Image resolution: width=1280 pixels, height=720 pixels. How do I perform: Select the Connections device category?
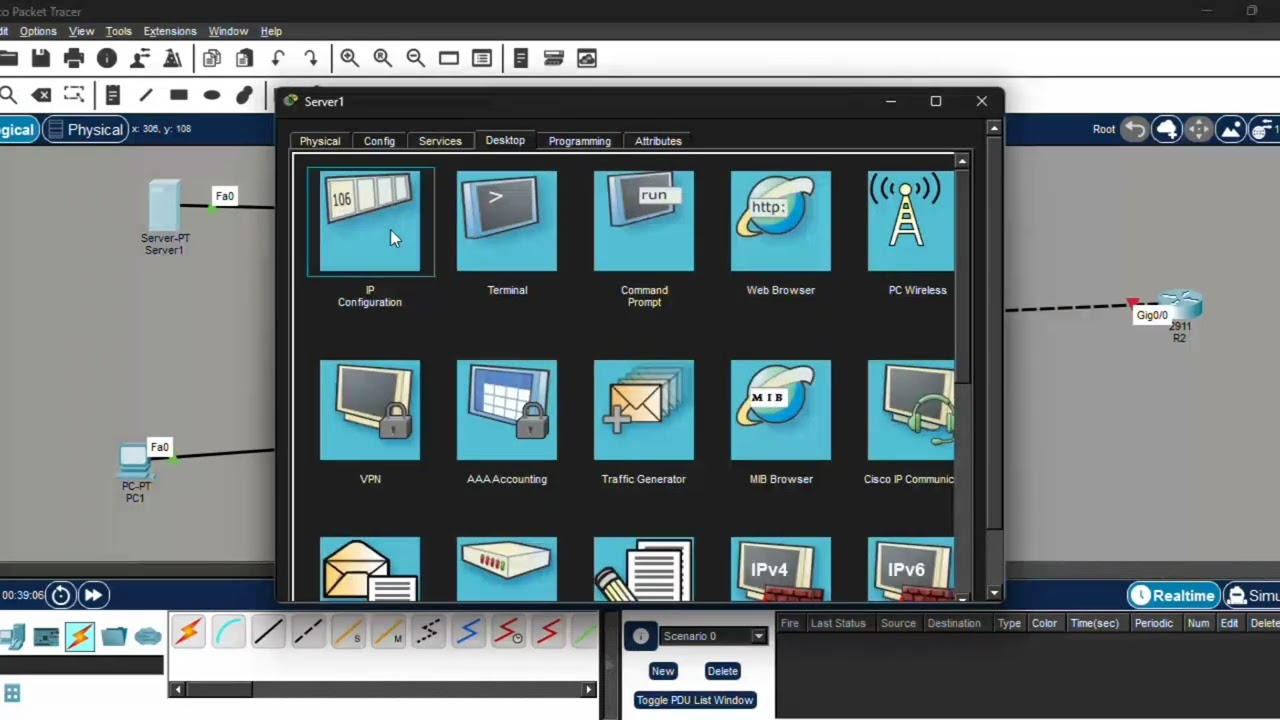click(80, 636)
